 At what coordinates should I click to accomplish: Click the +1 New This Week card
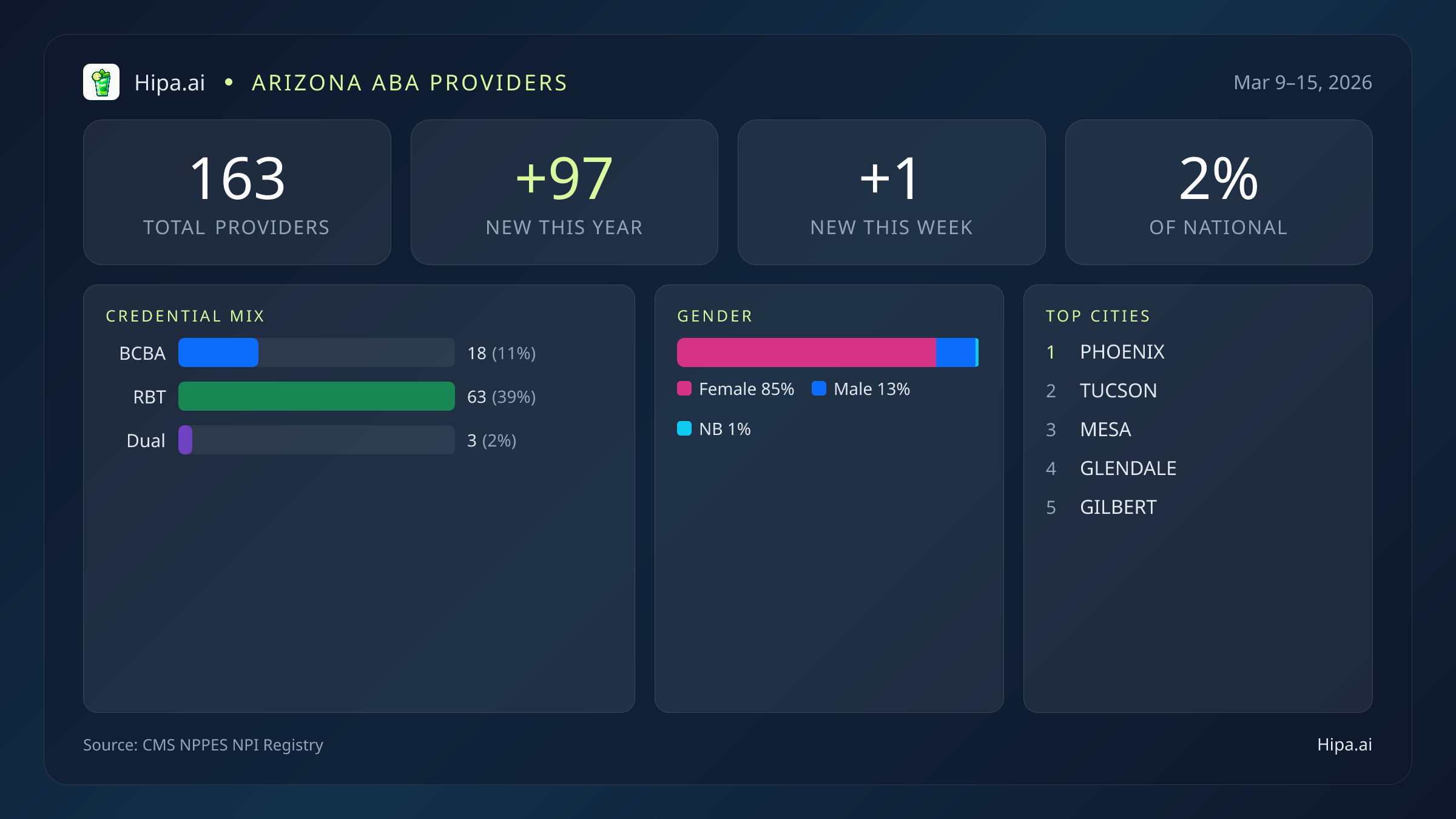[891, 192]
